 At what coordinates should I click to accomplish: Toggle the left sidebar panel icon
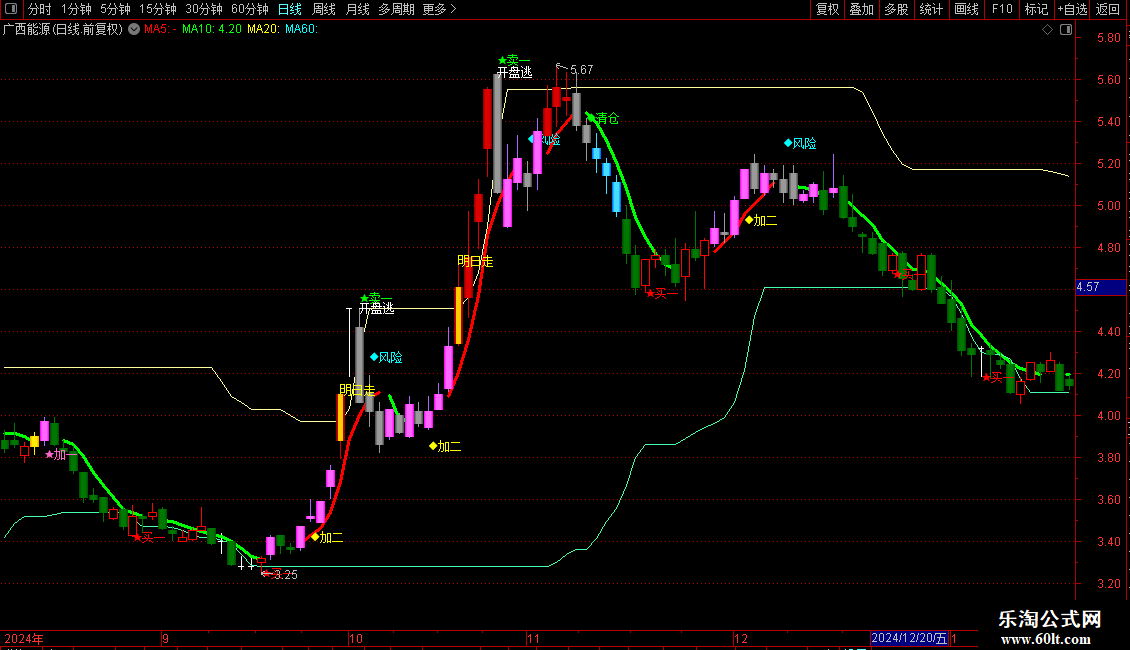11,9
